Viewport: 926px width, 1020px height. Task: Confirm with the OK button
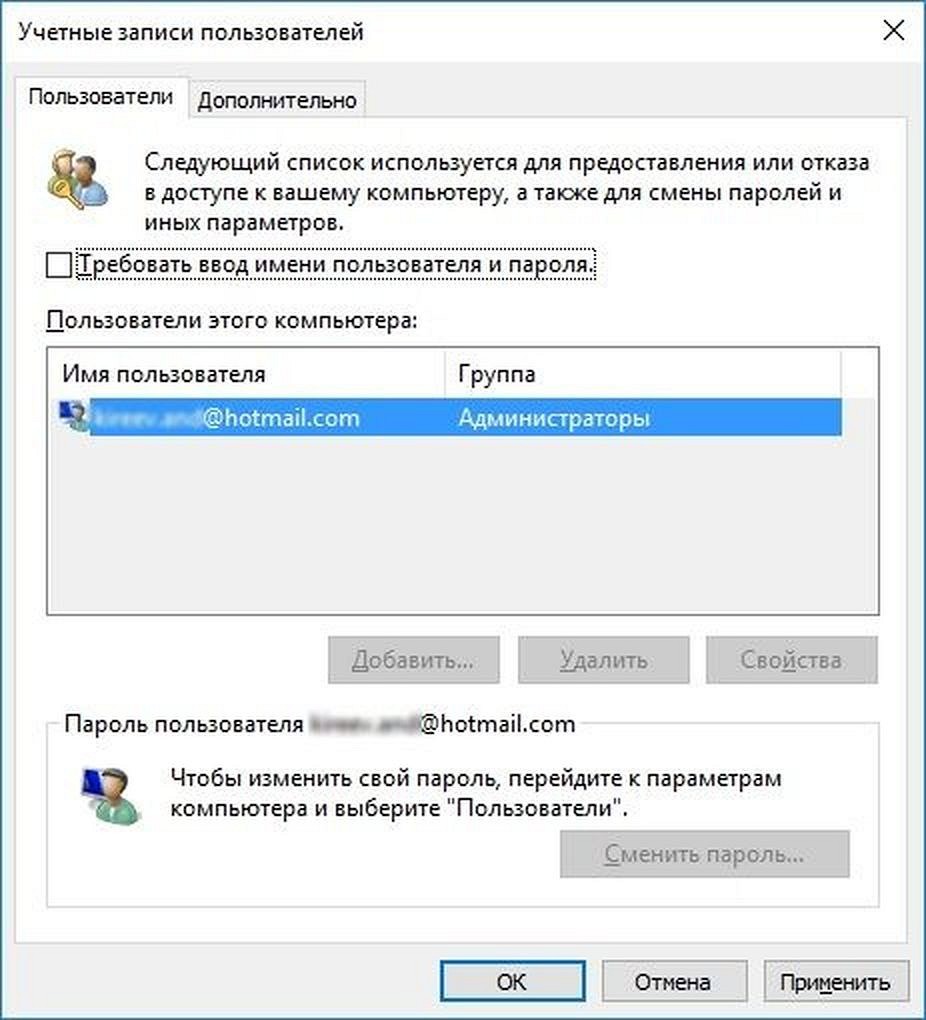point(512,981)
